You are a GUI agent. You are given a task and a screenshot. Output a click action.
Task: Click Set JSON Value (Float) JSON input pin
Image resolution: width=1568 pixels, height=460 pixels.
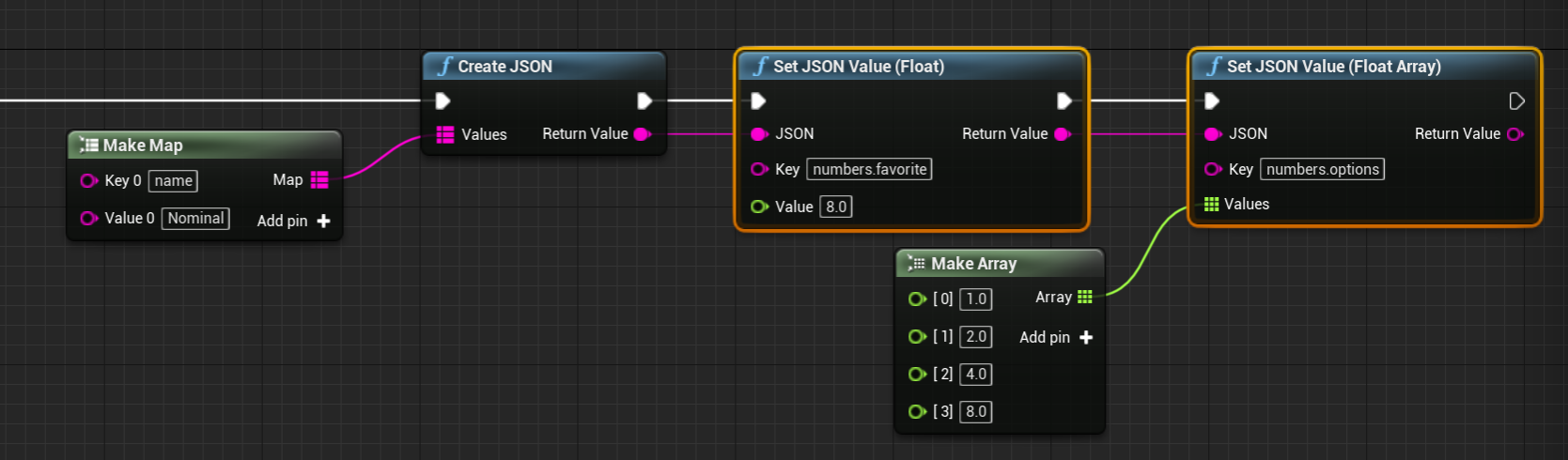(x=759, y=134)
